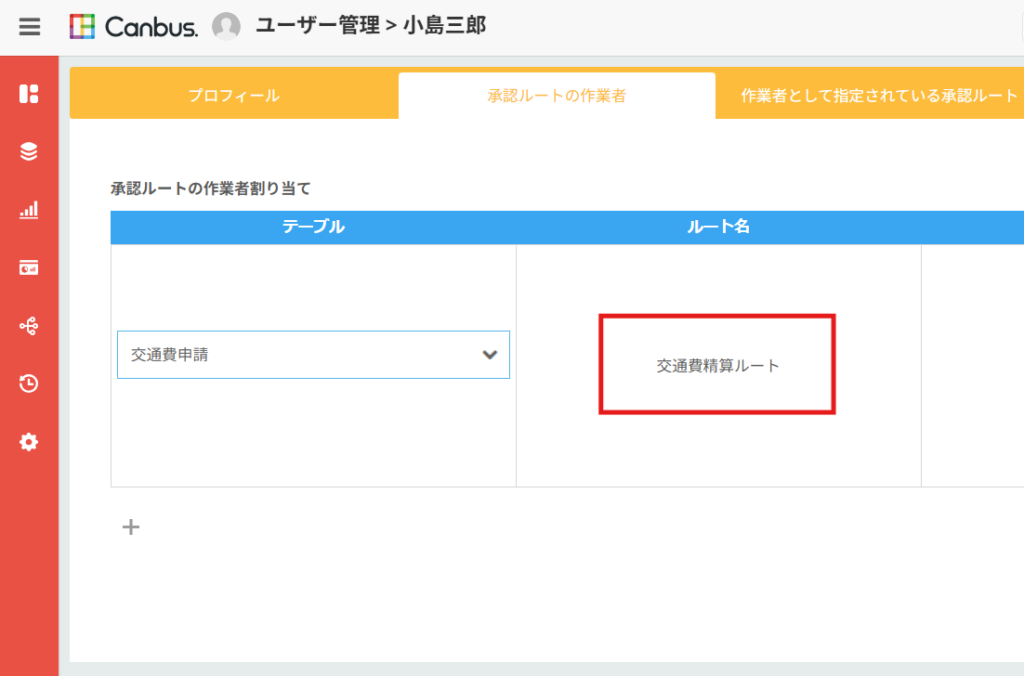This screenshot has height=676, width=1024.
Task: Click the ユーザー管理 breadcrumb link
Action: 317,27
